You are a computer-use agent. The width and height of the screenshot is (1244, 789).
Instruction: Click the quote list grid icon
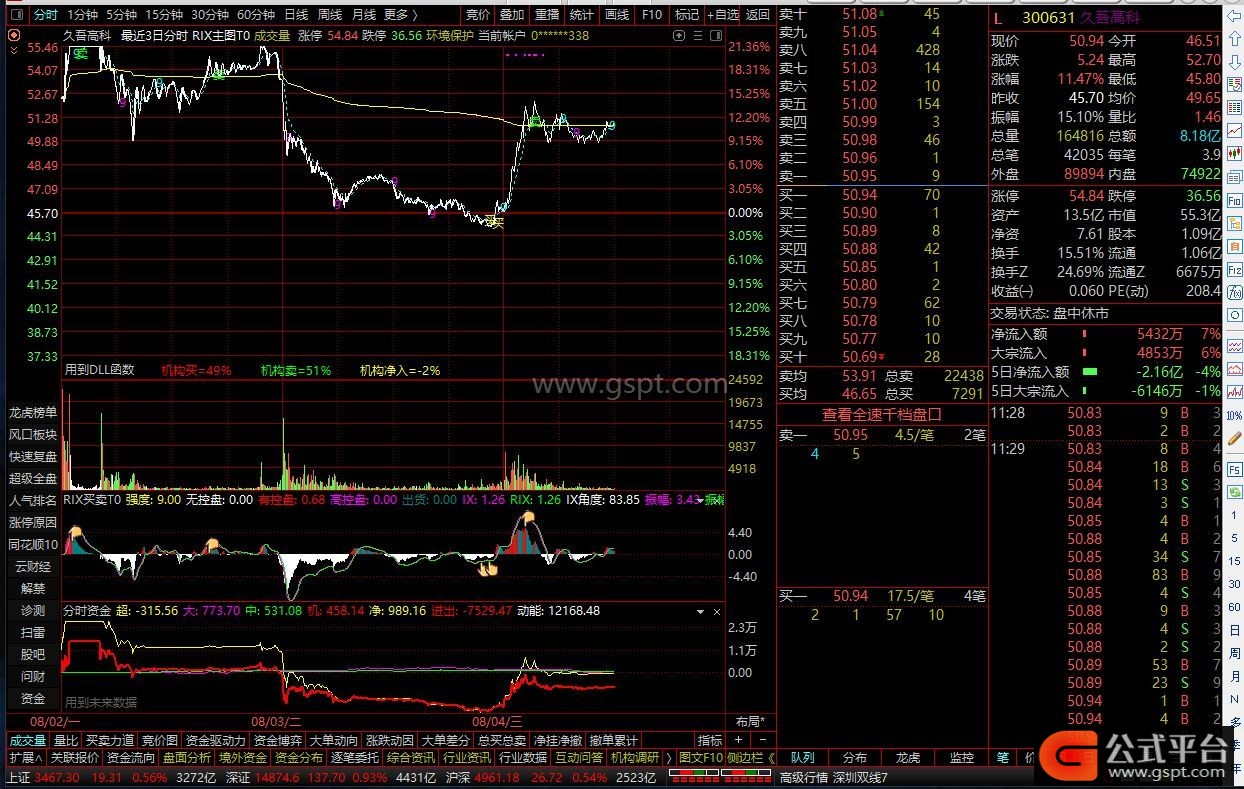(x=1233, y=105)
